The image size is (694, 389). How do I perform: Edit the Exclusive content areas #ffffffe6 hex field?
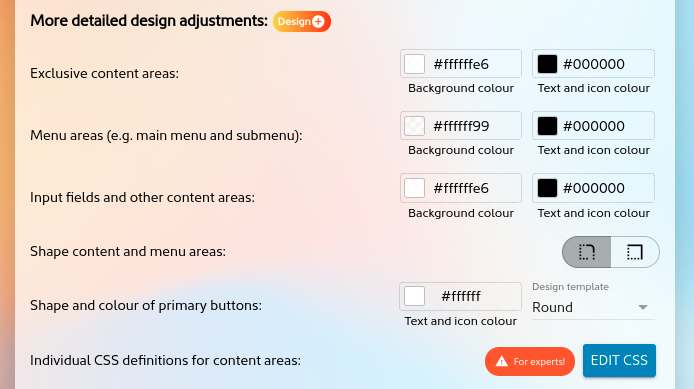click(x=461, y=64)
